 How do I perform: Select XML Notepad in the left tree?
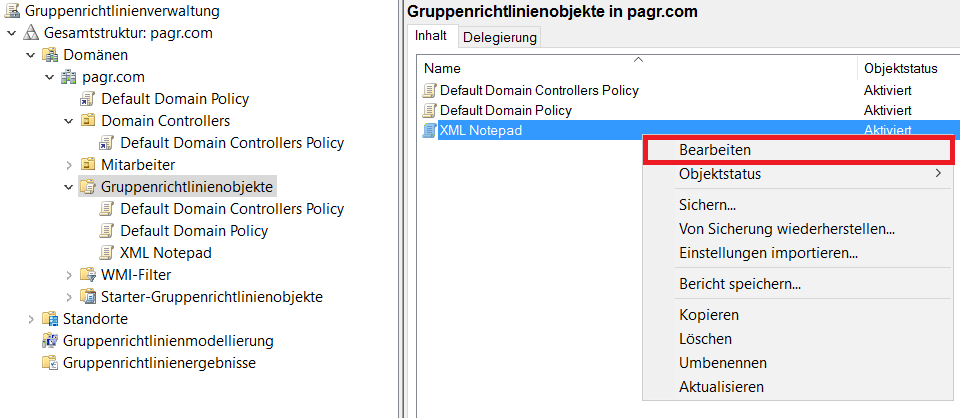[x=166, y=253]
